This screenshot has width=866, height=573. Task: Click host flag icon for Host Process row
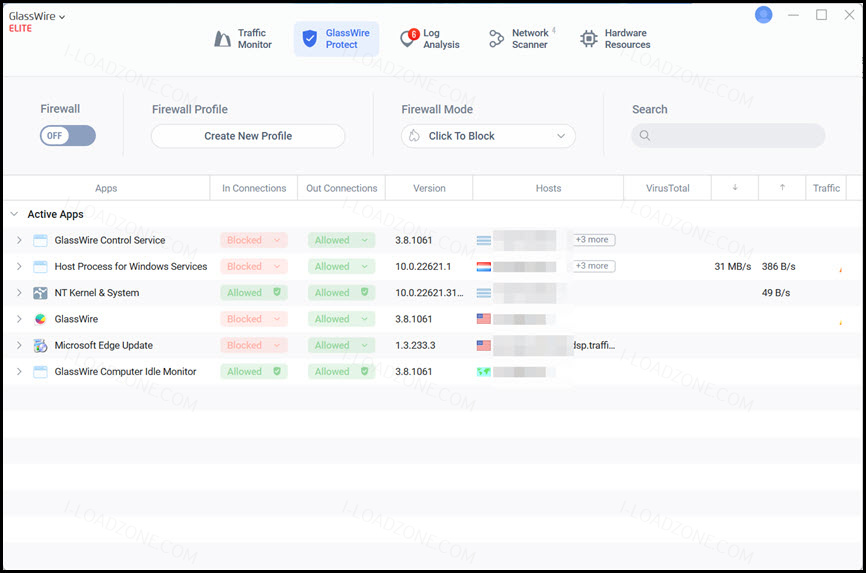(484, 266)
